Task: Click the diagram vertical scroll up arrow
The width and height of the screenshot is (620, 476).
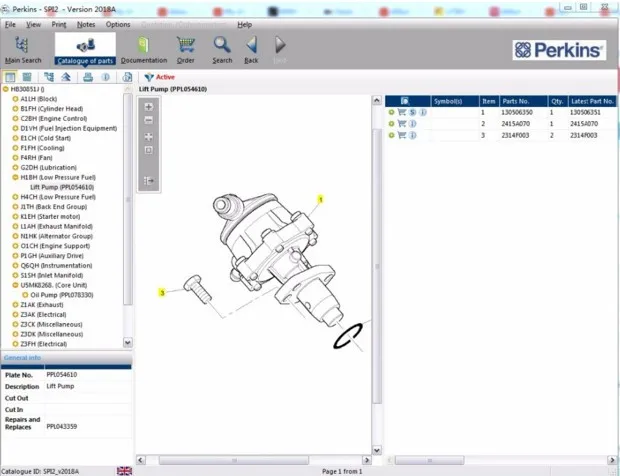Action: (x=377, y=100)
